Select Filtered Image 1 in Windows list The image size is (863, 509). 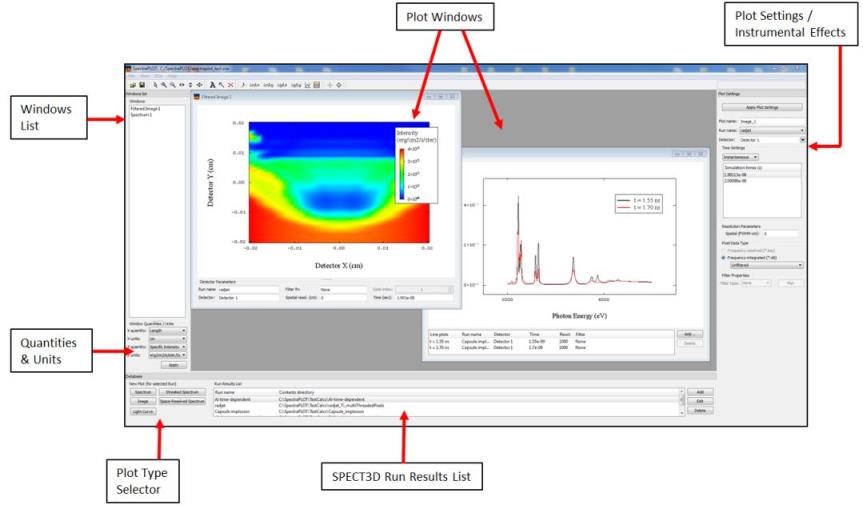(x=146, y=108)
